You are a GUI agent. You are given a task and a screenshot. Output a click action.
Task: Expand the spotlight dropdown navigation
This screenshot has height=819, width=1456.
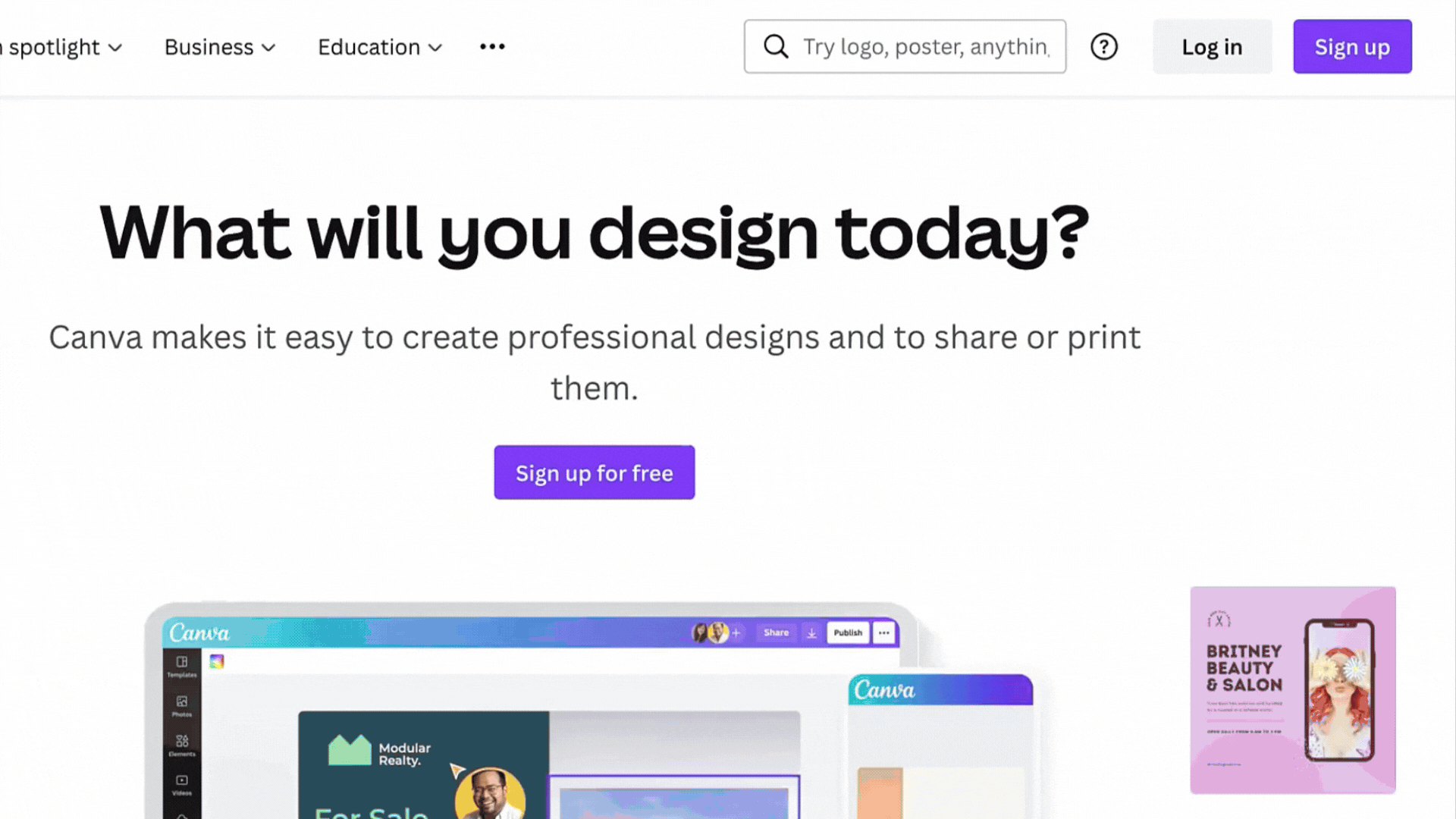click(62, 47)
